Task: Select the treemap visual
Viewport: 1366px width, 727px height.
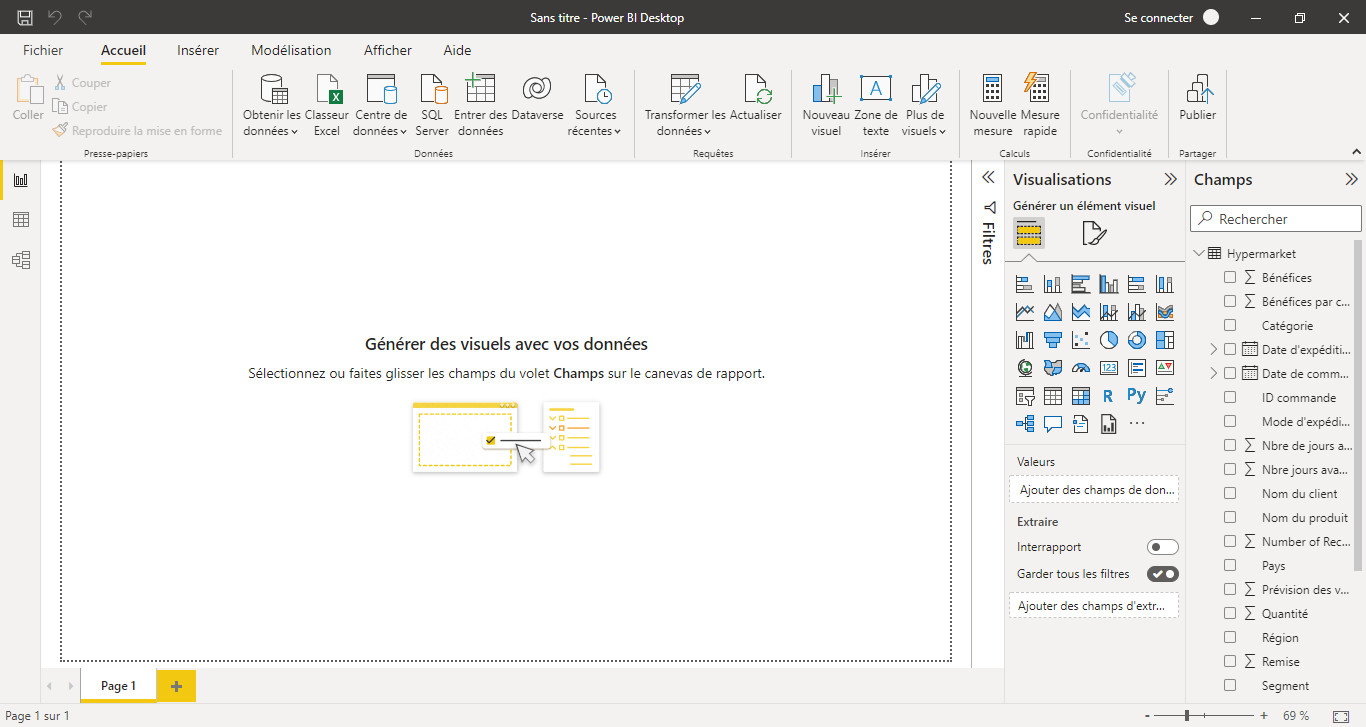Action: (x=1164, y=341)
